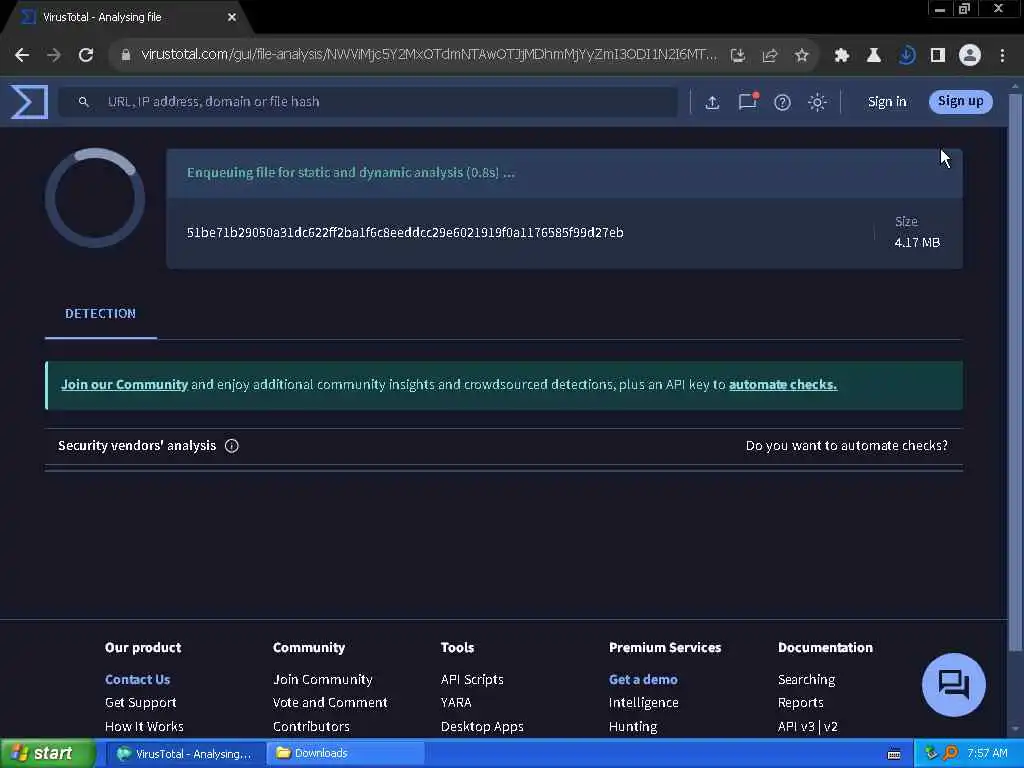This screenshot has width=1024, height=768.
Task: Open Contact Us footer link
Action: click(x=137, y=679)
